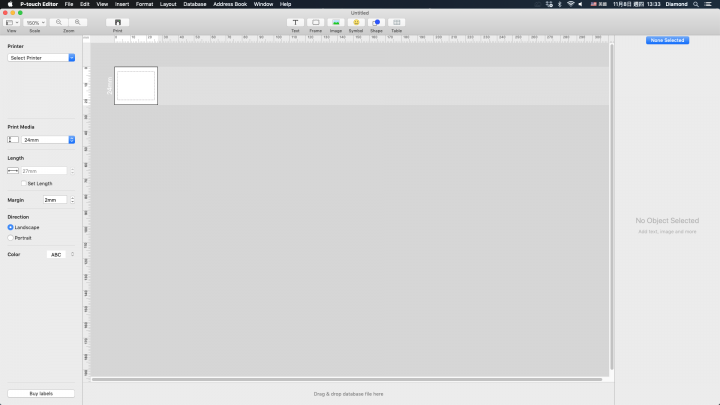Click the Length stepper arrows

pos(72,171)
